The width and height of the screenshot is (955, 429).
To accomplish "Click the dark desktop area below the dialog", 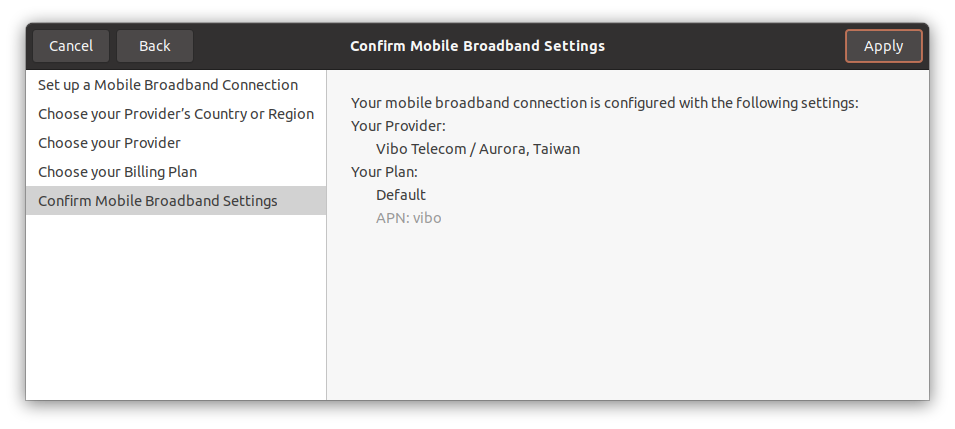I will 477,416.
